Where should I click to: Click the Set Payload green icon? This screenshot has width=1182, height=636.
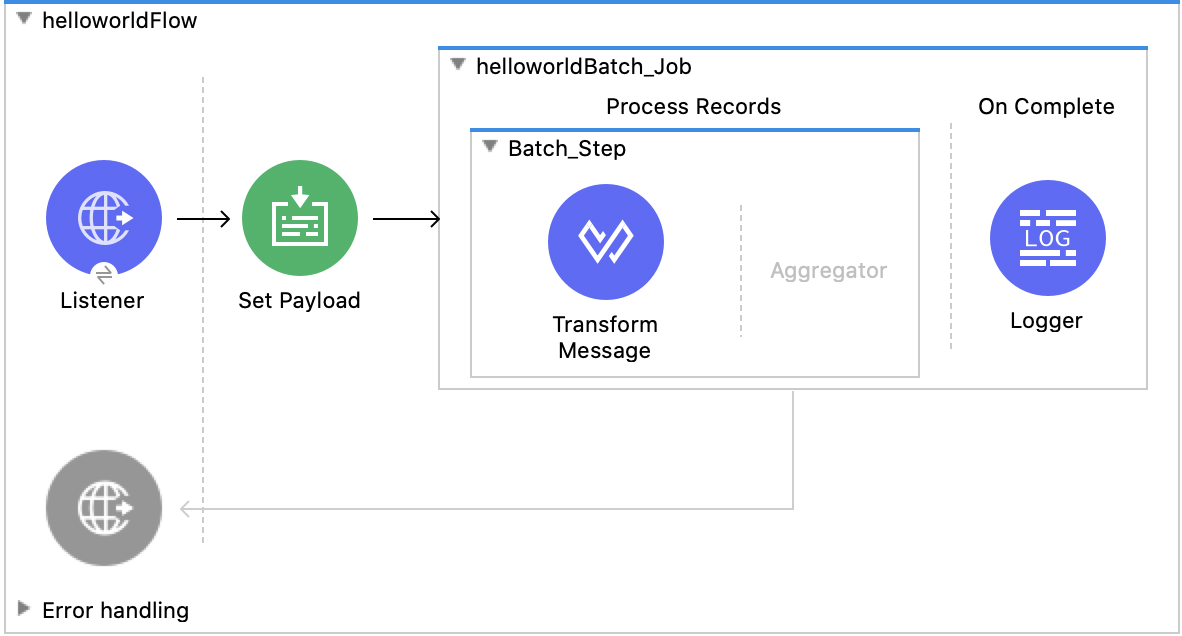point(299,219)
